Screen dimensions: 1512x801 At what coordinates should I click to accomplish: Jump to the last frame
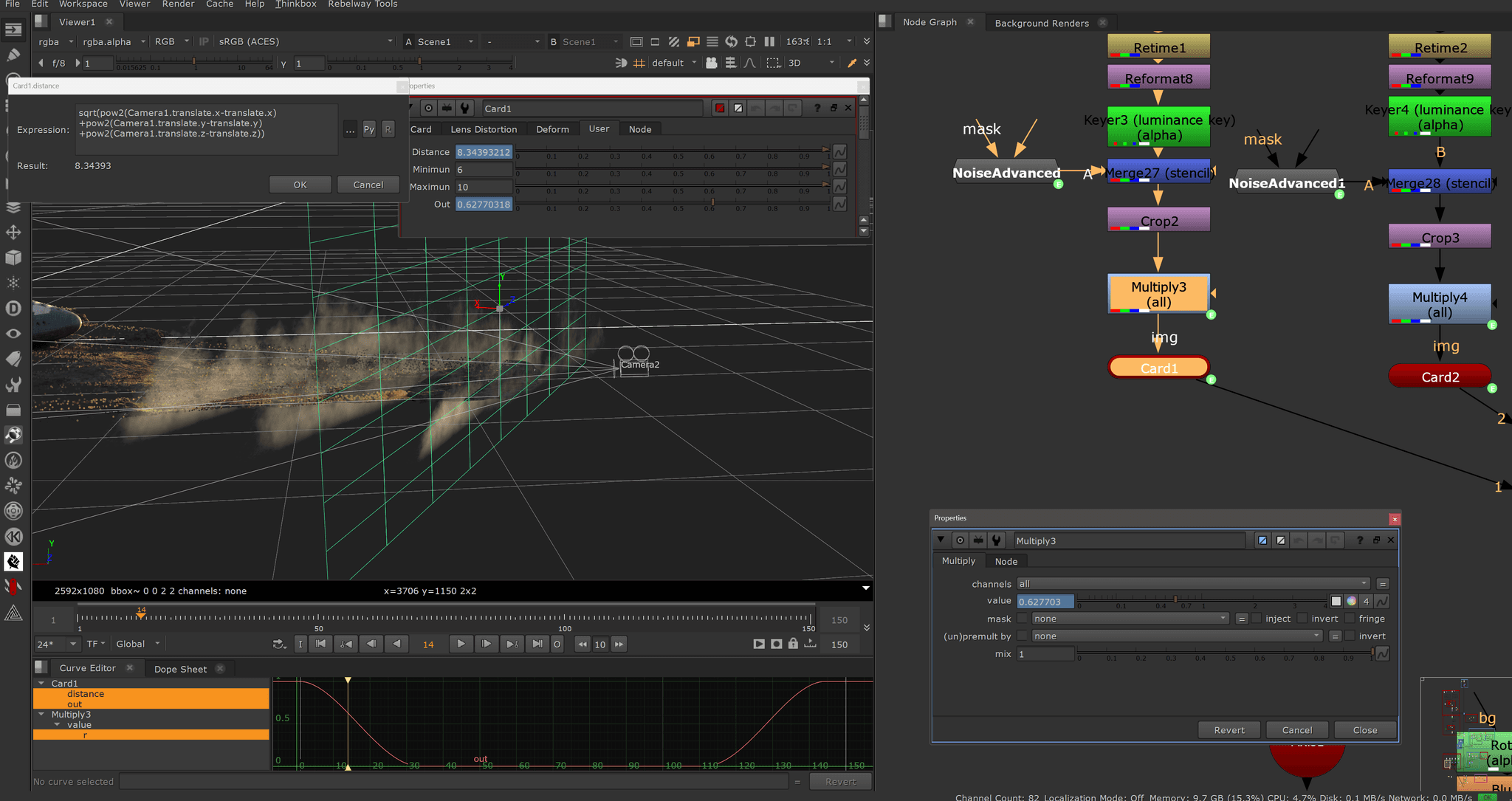(537, 644)
